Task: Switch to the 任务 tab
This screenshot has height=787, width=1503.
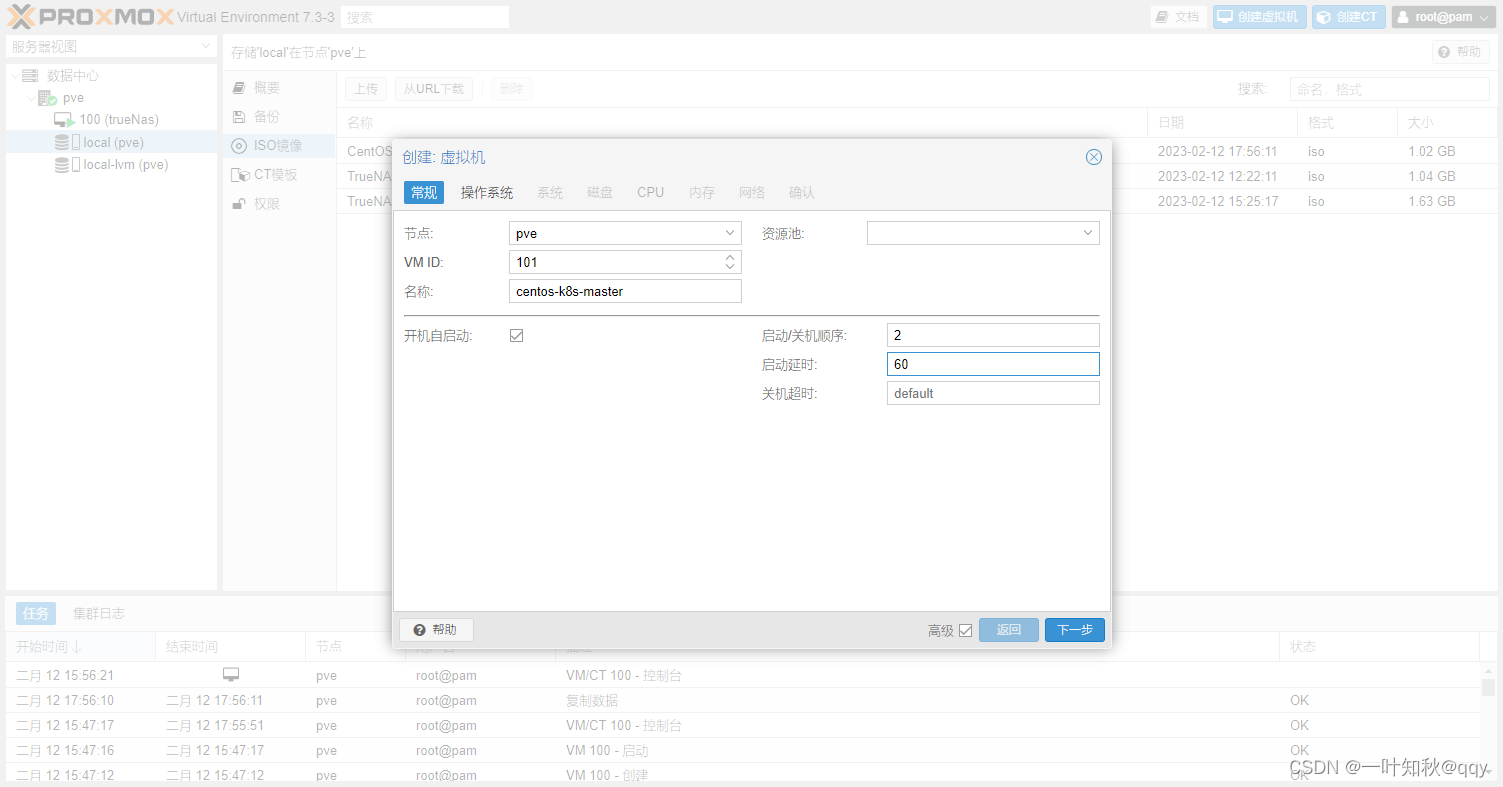Action: click(36, 613)
